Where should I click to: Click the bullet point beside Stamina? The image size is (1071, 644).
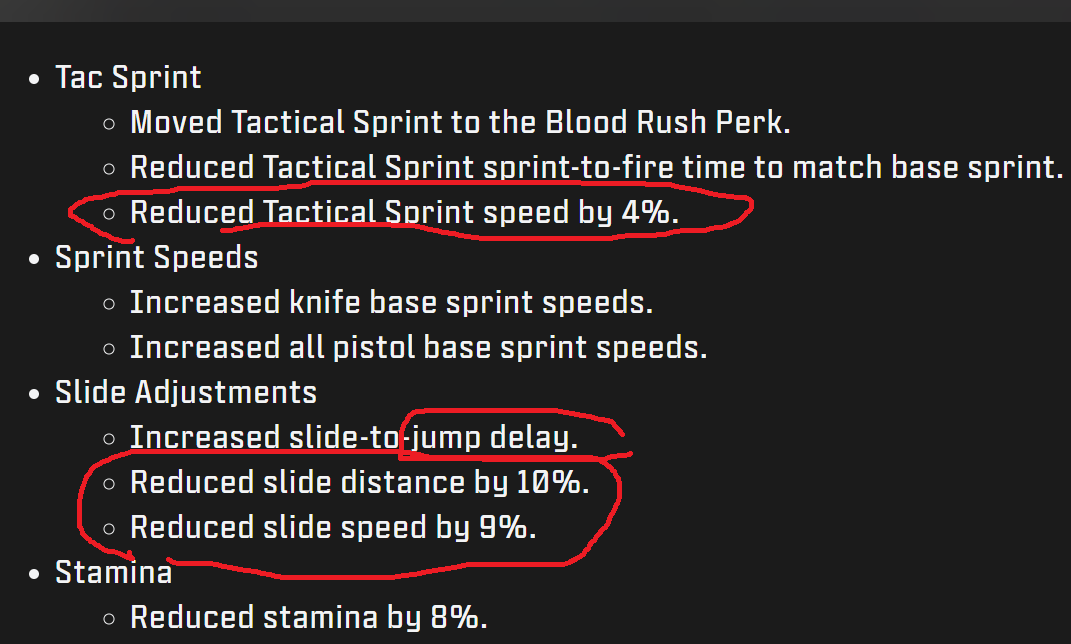click(x=34, y=575)
